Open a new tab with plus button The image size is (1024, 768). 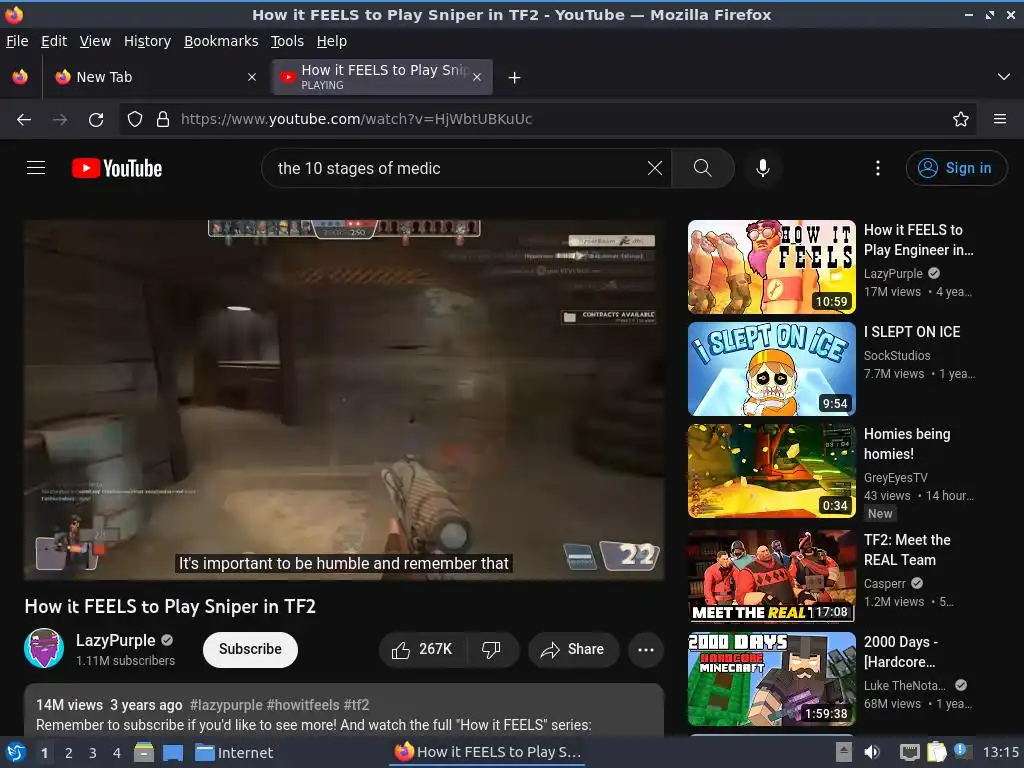[514, 78]
